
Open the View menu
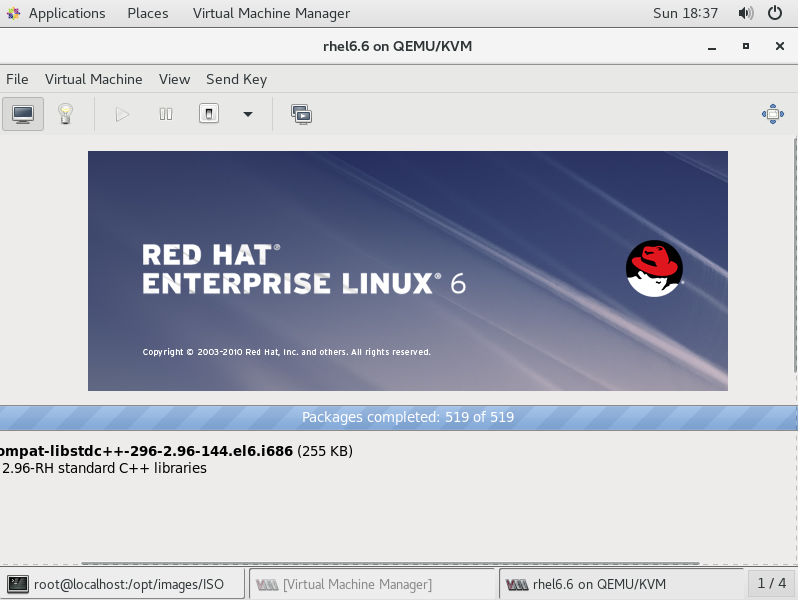(x=175, y=79)
